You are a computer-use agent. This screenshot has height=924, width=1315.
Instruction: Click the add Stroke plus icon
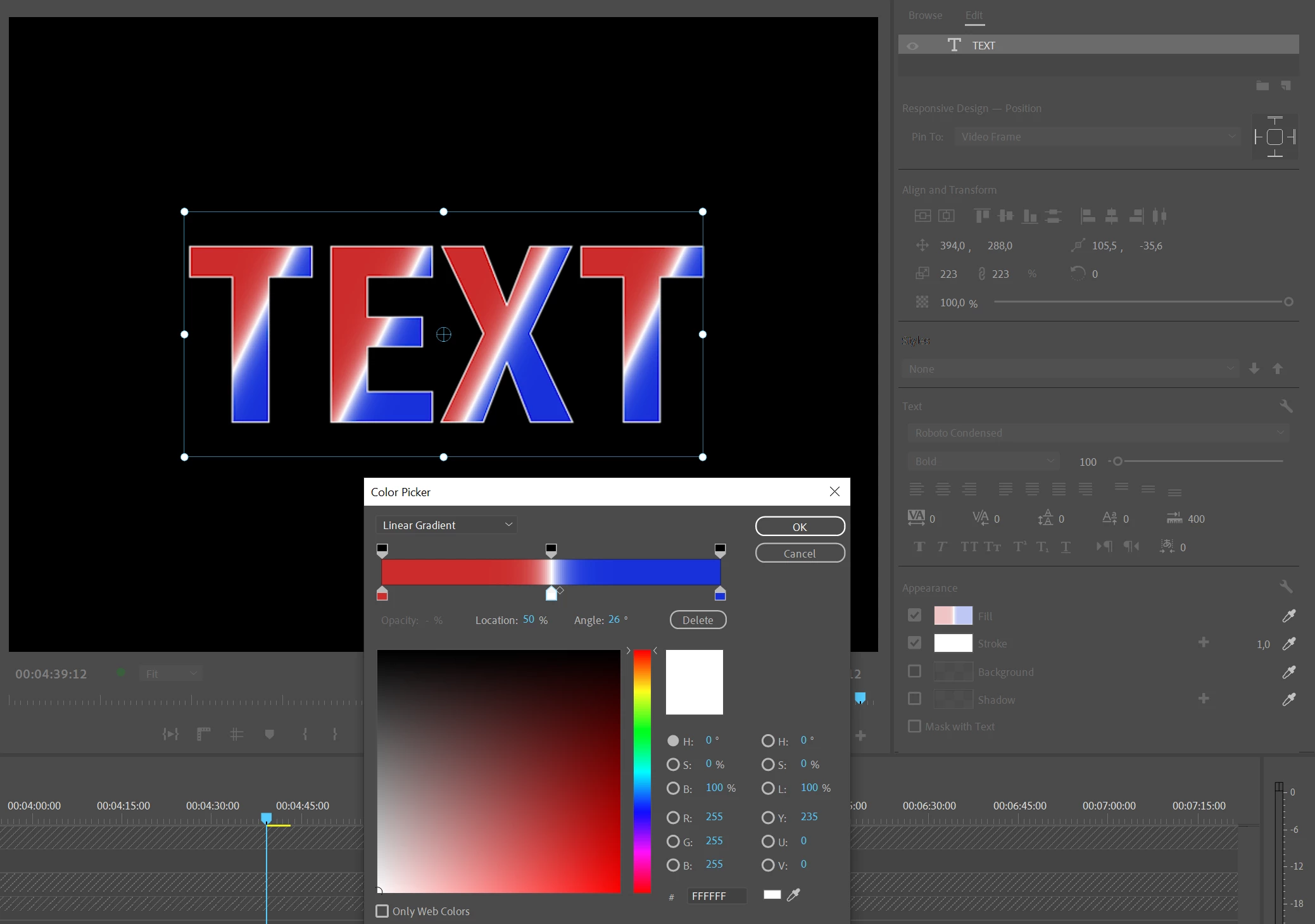coord(1204,642)
